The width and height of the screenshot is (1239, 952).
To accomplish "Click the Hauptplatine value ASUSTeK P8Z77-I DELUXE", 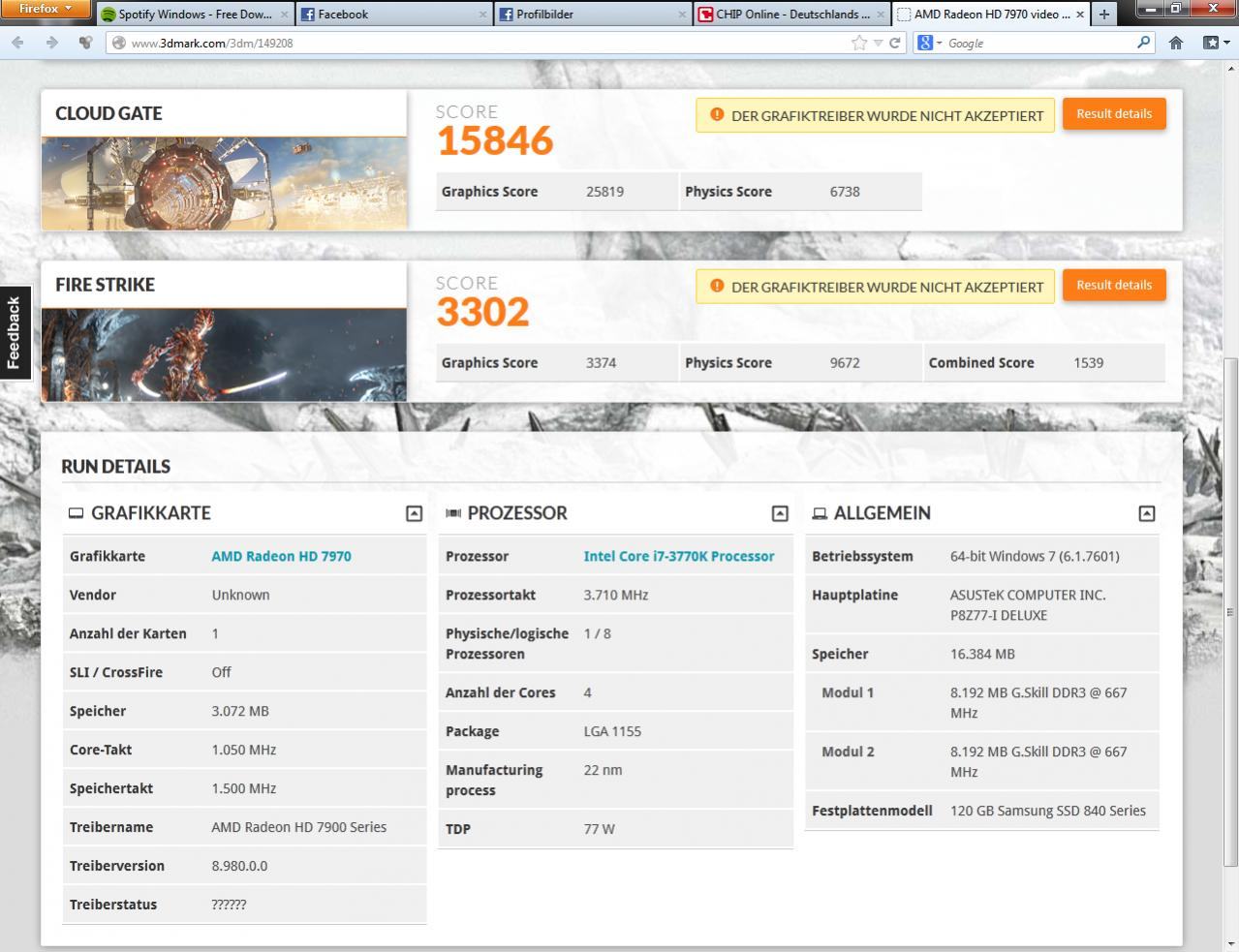I will pyautogui.click(x=1028, y=605).
